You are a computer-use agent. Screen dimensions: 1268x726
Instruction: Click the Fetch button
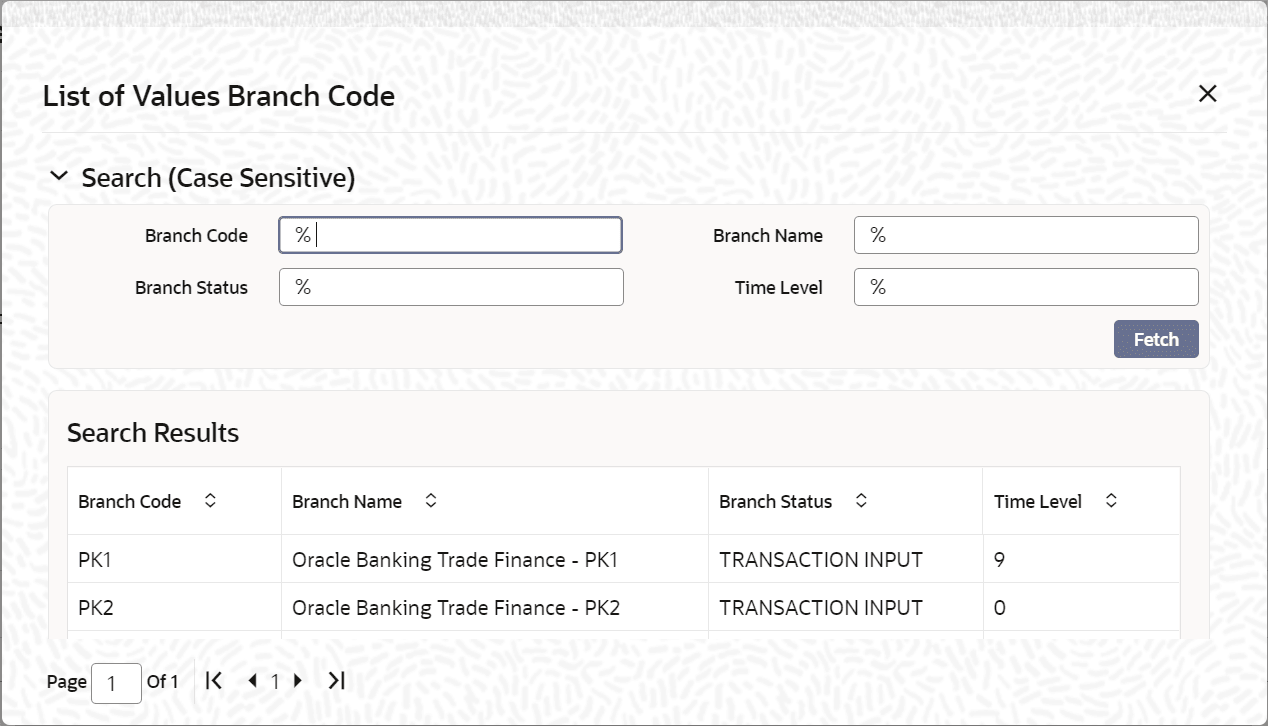[x=1156, y=339]
